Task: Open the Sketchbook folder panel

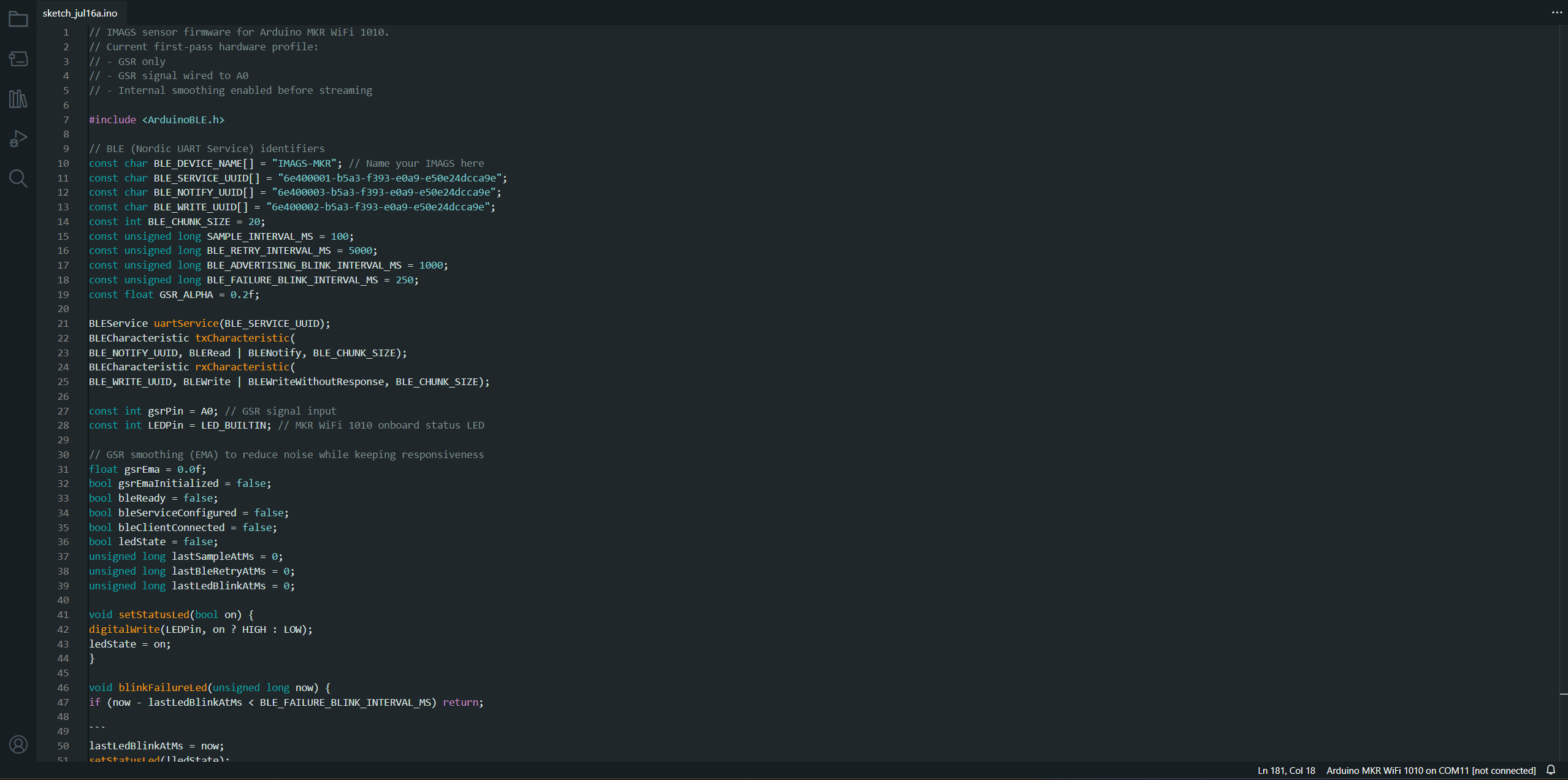Action: (18, 20)
